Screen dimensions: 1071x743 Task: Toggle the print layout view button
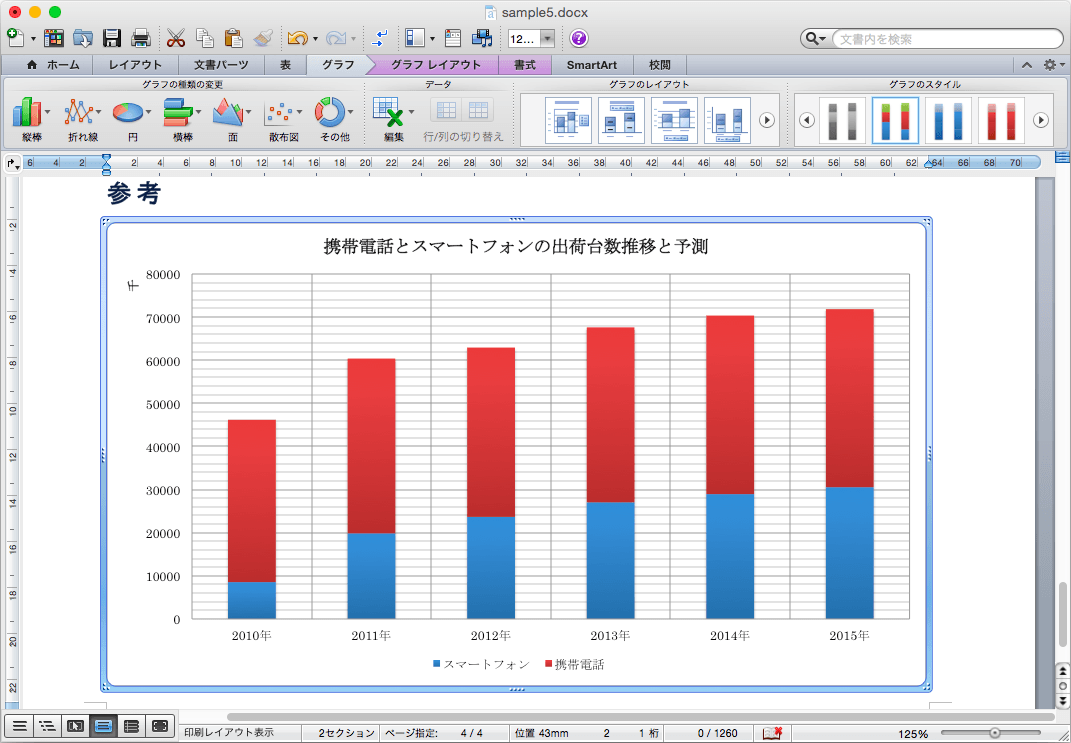(x=103, y=726)
